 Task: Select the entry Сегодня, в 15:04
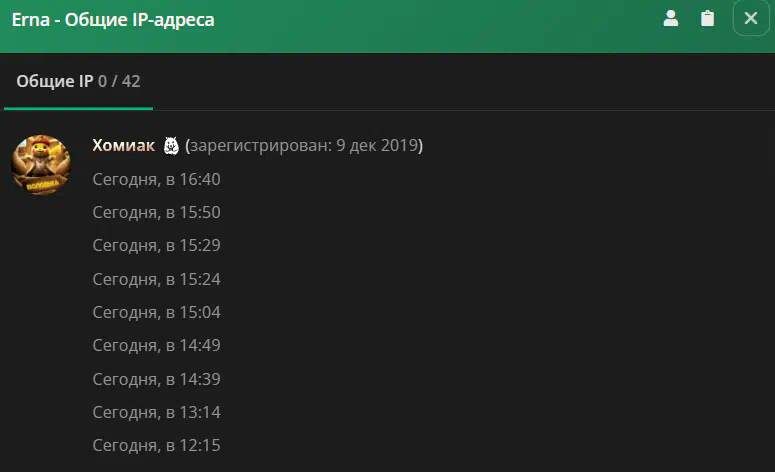(156, 312)
